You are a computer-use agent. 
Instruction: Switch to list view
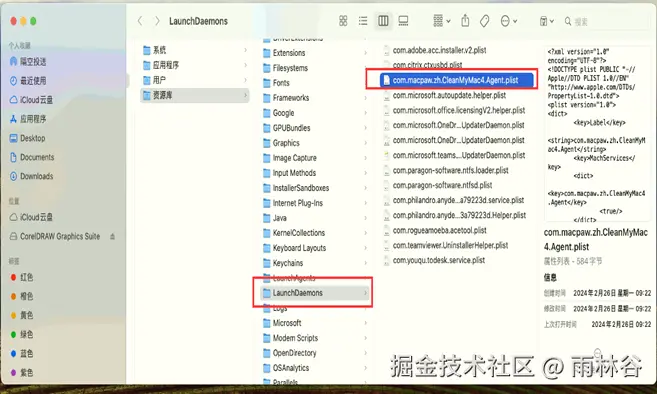pos(363,21)
